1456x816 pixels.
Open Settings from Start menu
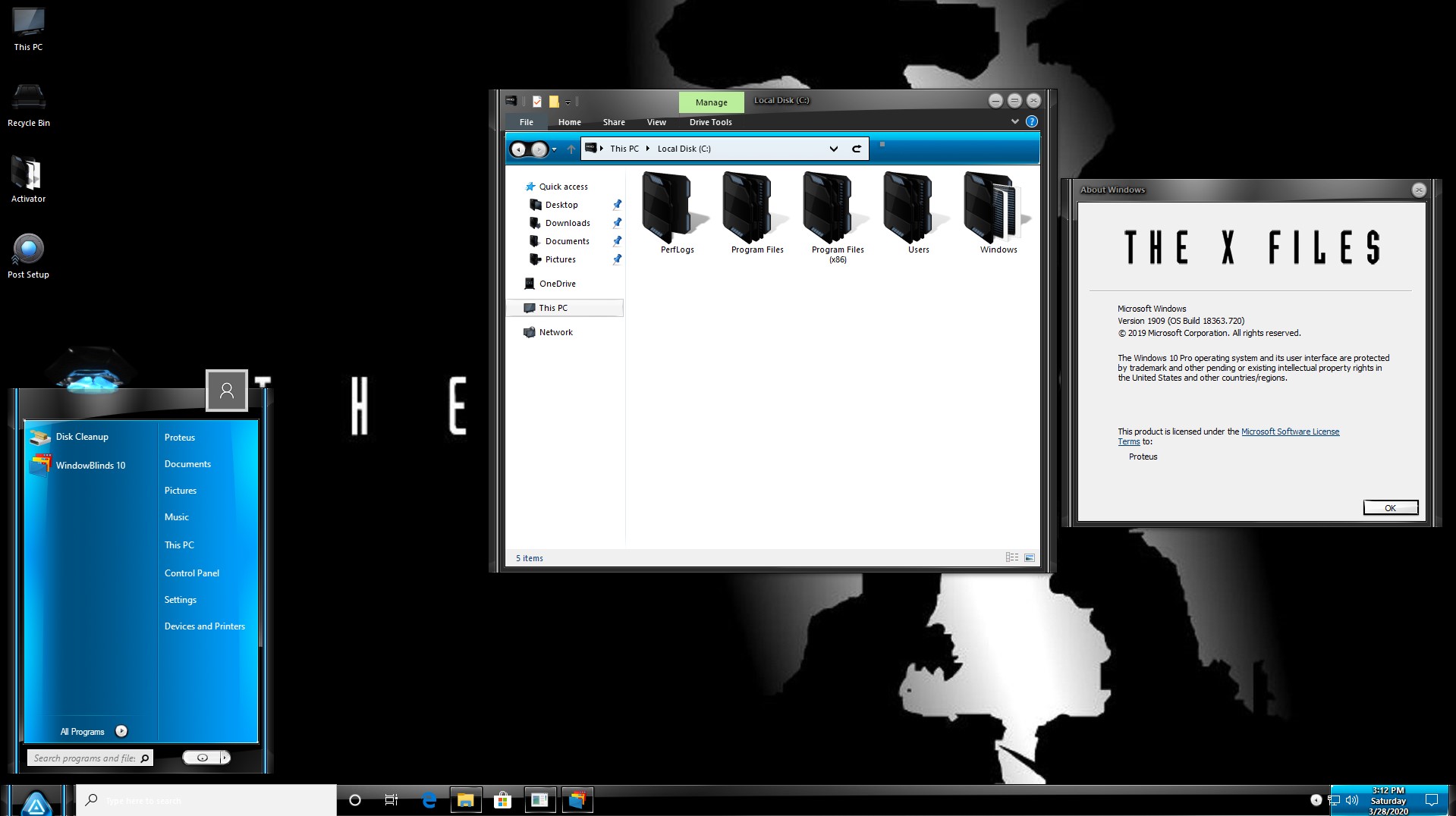180,600
